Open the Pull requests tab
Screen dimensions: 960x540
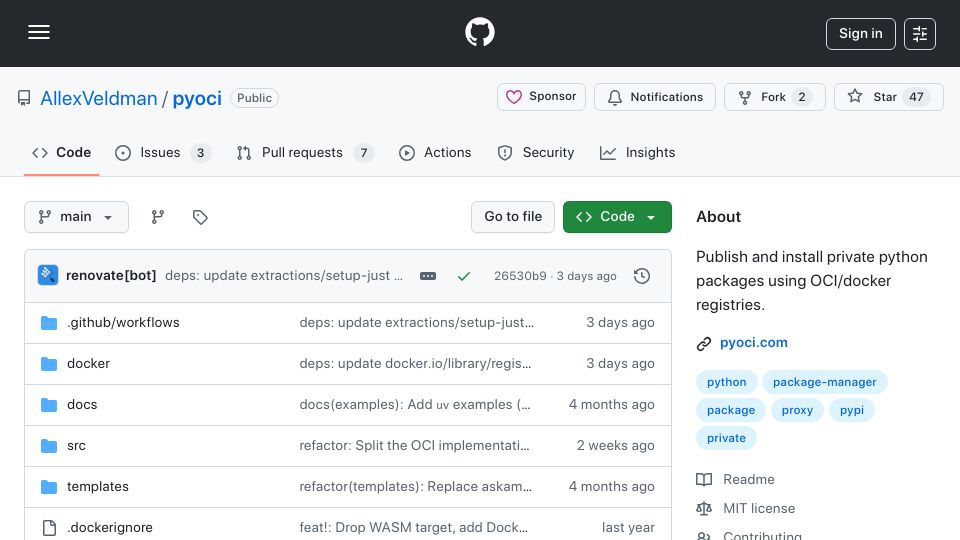click(304, 152)
